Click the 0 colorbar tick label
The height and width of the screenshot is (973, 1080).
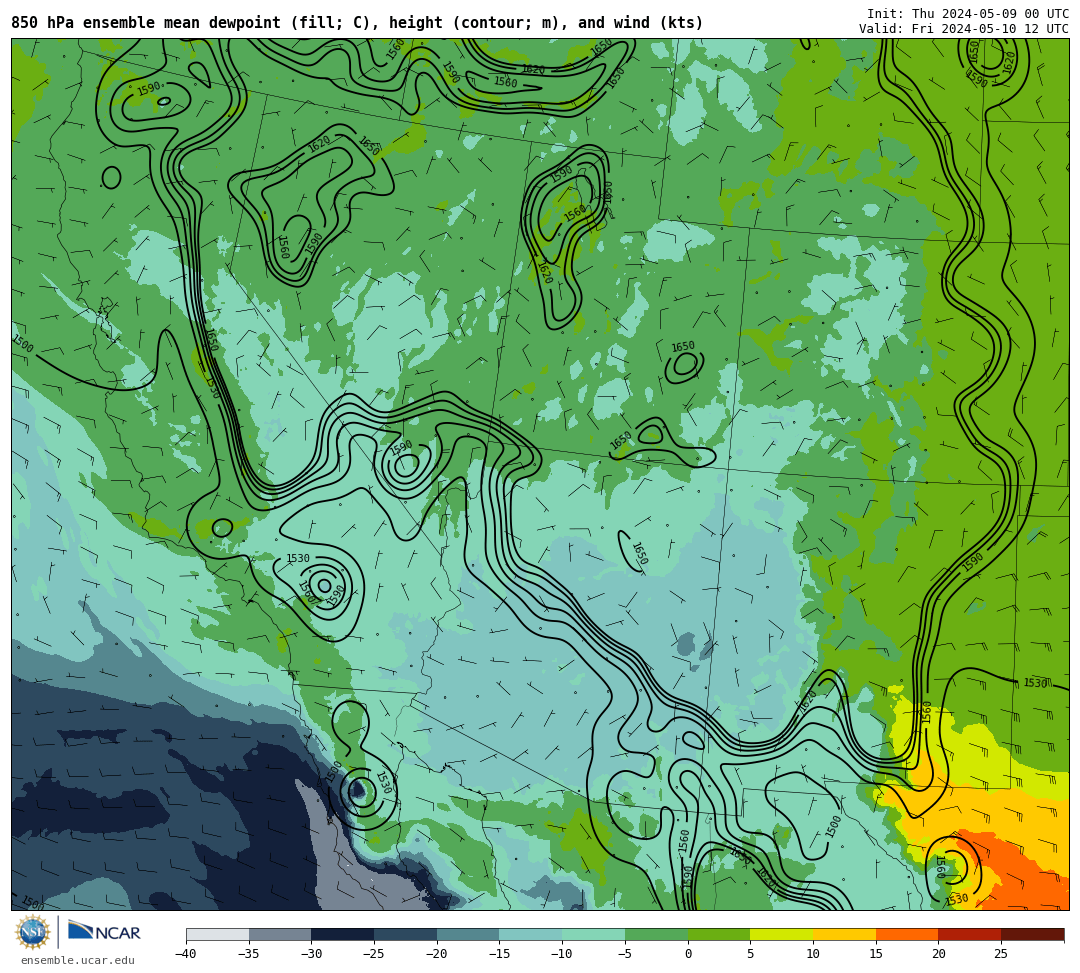[687, 954]
